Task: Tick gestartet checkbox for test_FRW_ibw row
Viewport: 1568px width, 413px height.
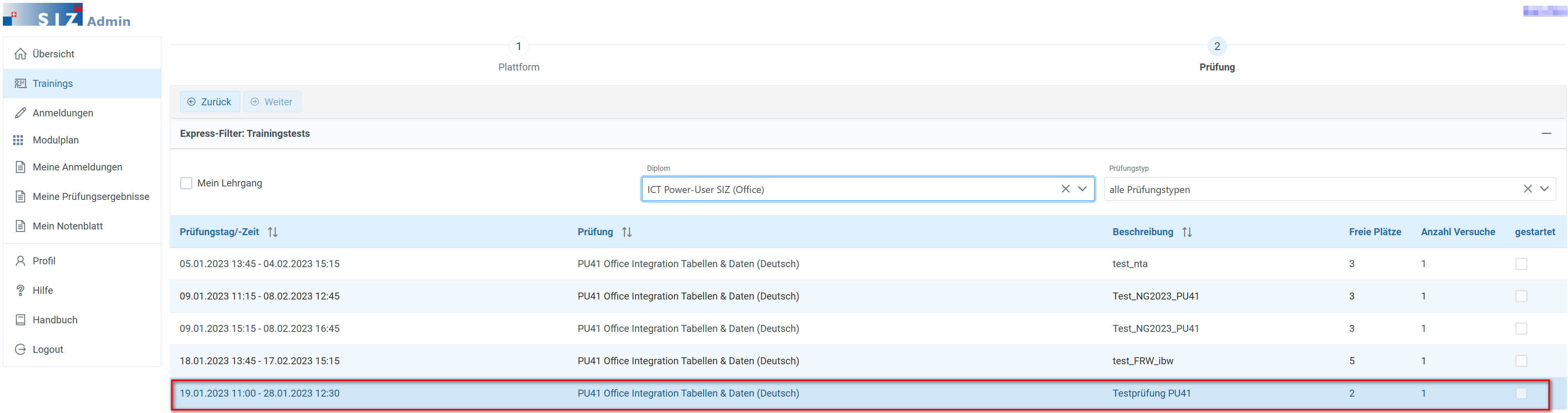Action: click(x=1521, y=361)
